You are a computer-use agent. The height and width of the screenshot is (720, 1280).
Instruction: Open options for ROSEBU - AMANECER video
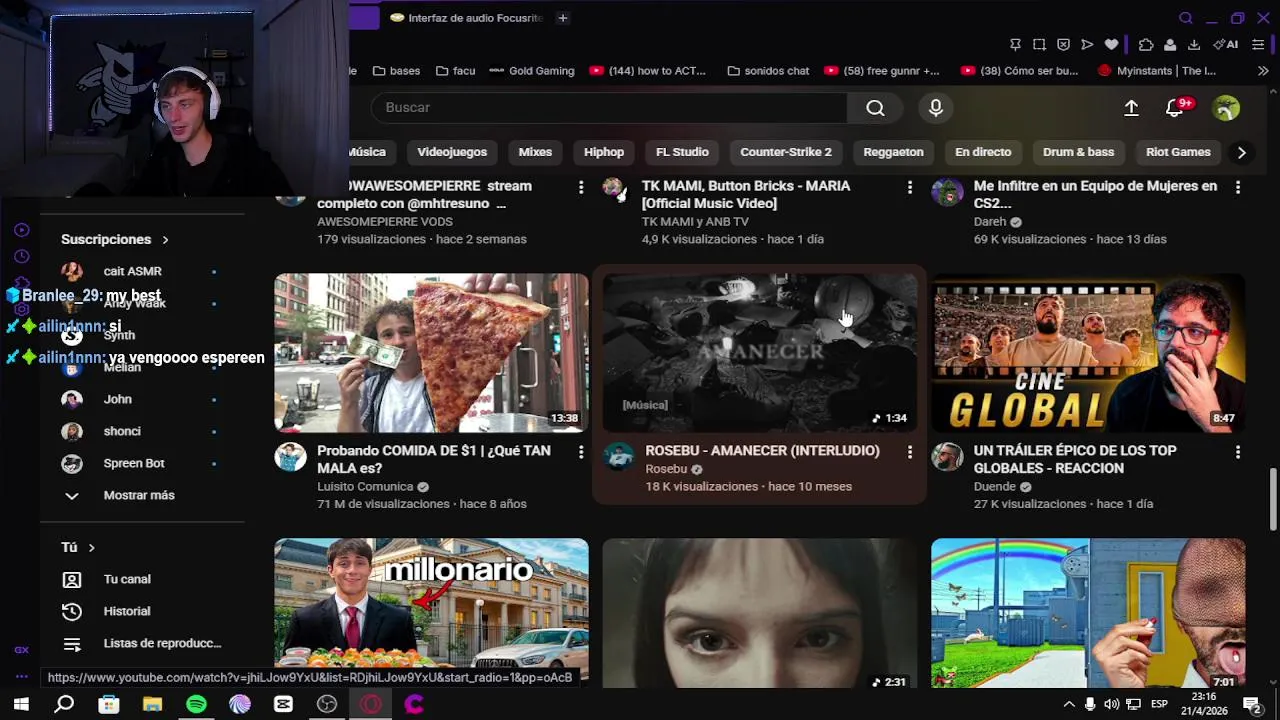(x=909, y=452)
